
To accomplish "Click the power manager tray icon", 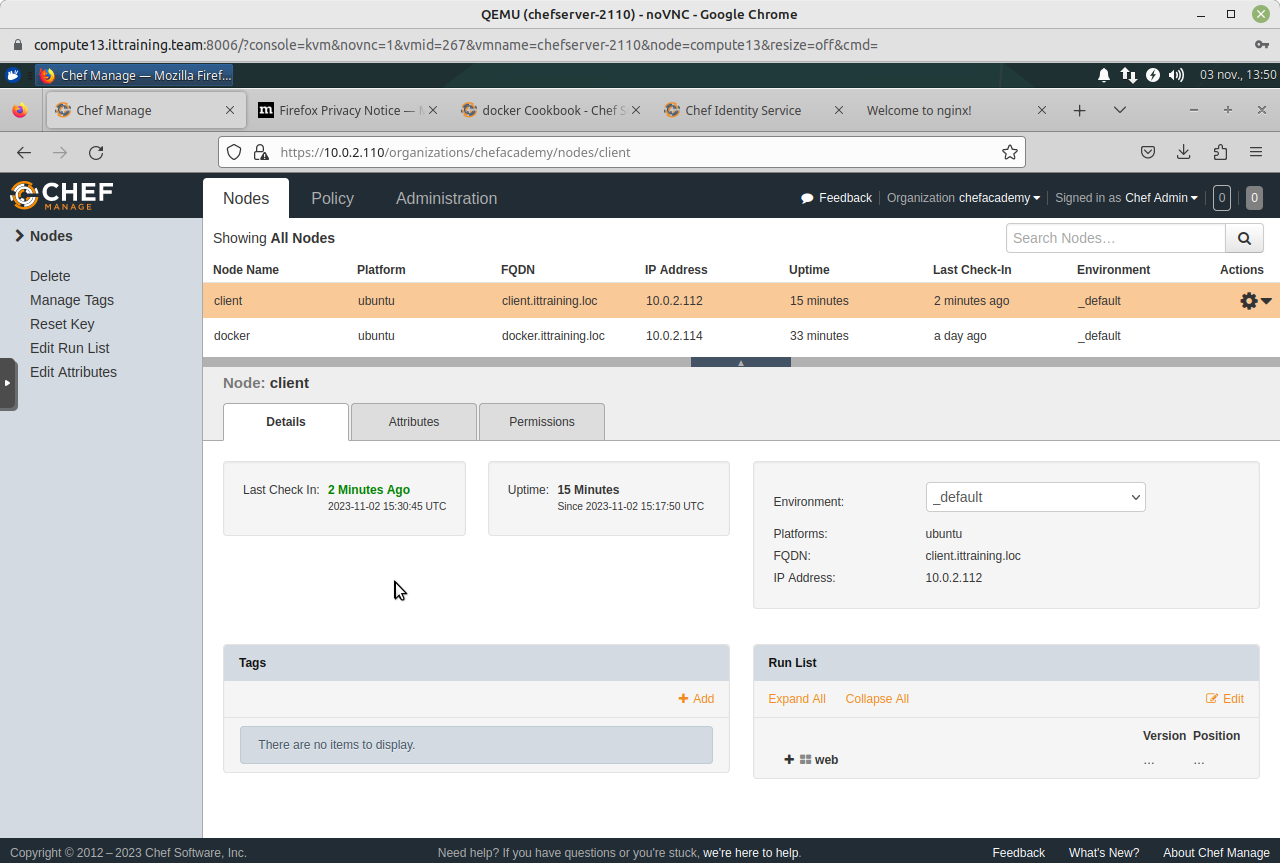I will point(1152,75).
